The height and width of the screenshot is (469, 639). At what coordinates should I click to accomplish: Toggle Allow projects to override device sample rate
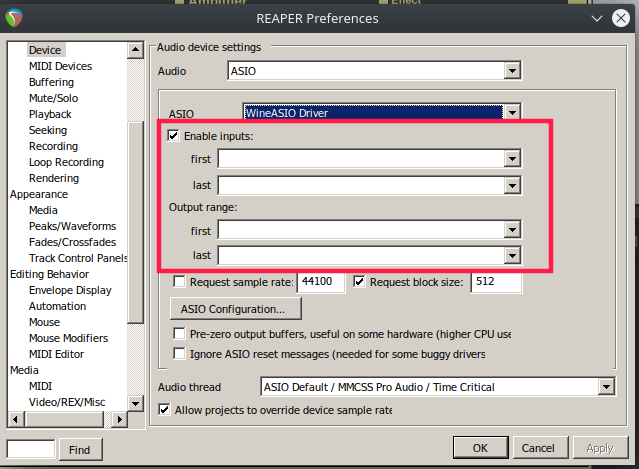164,410
